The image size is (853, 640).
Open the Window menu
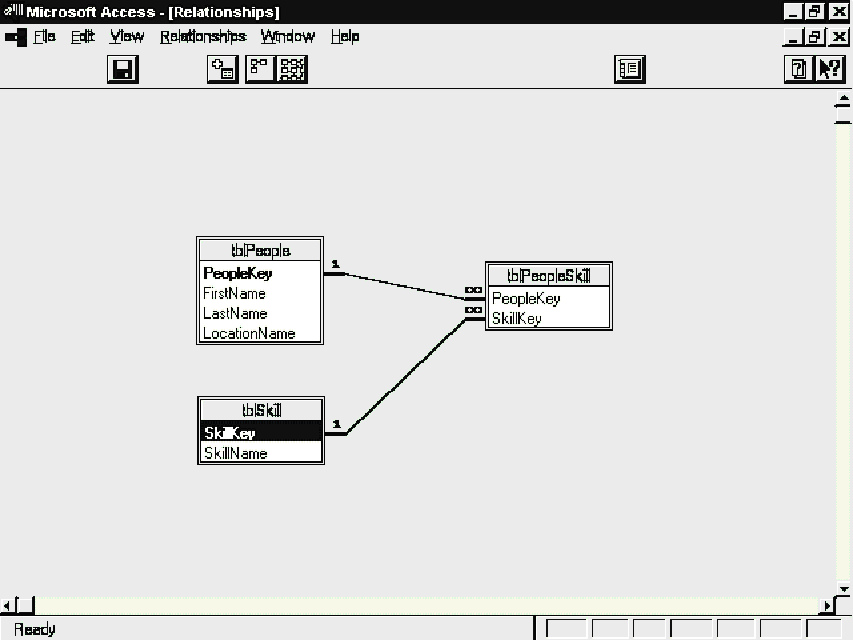point(287,37)
